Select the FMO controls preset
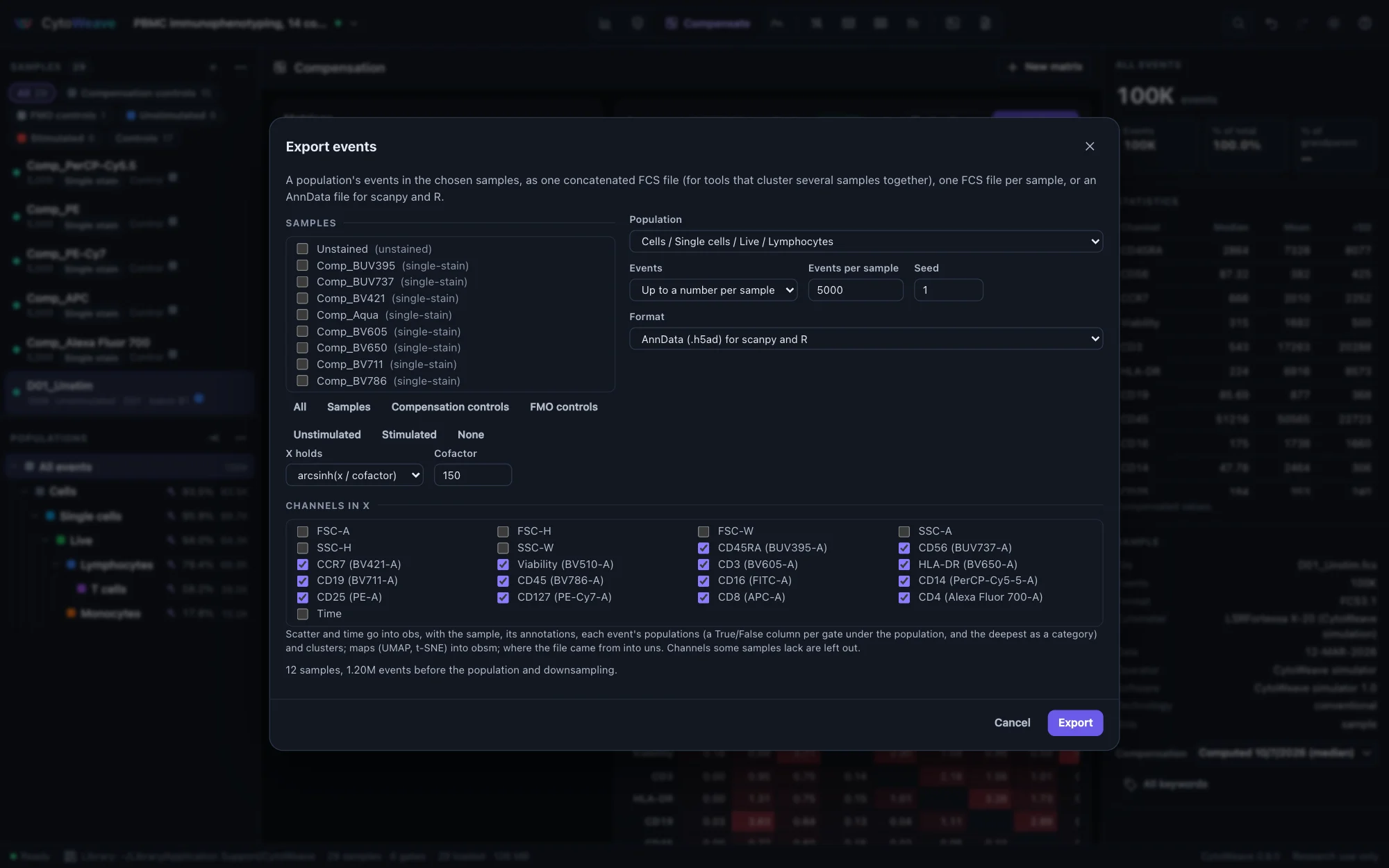1389x868 pixels. pyautogui.click(x=564, y=407)
